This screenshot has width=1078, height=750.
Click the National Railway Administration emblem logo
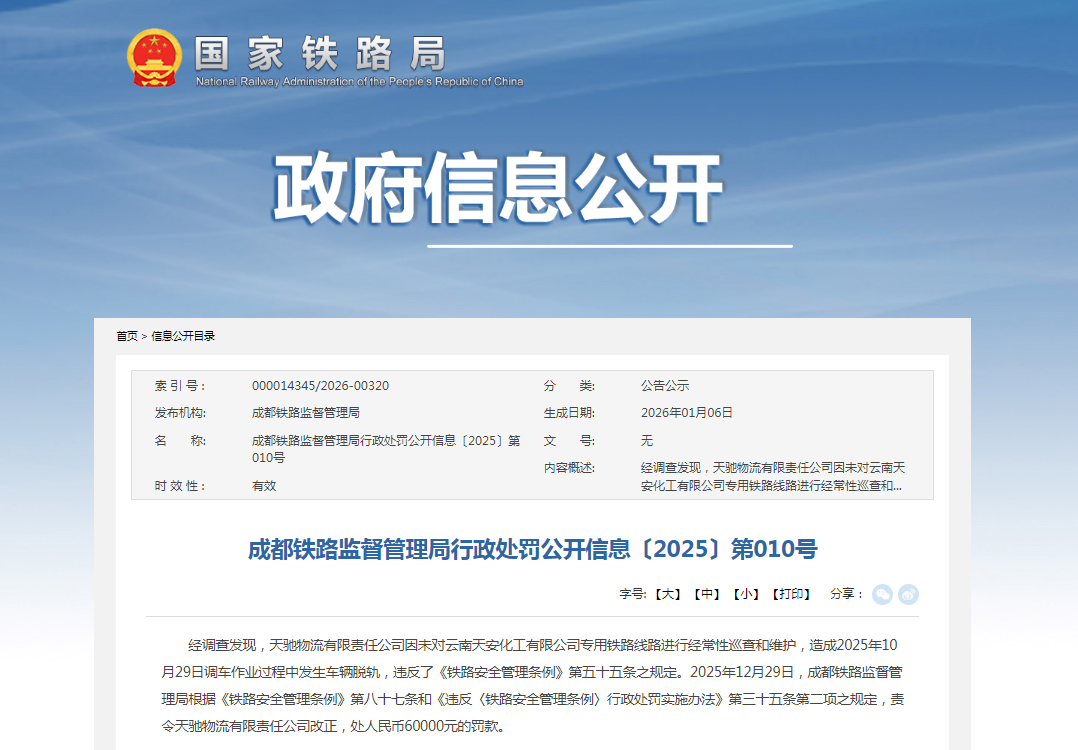[x=155, y=57]
